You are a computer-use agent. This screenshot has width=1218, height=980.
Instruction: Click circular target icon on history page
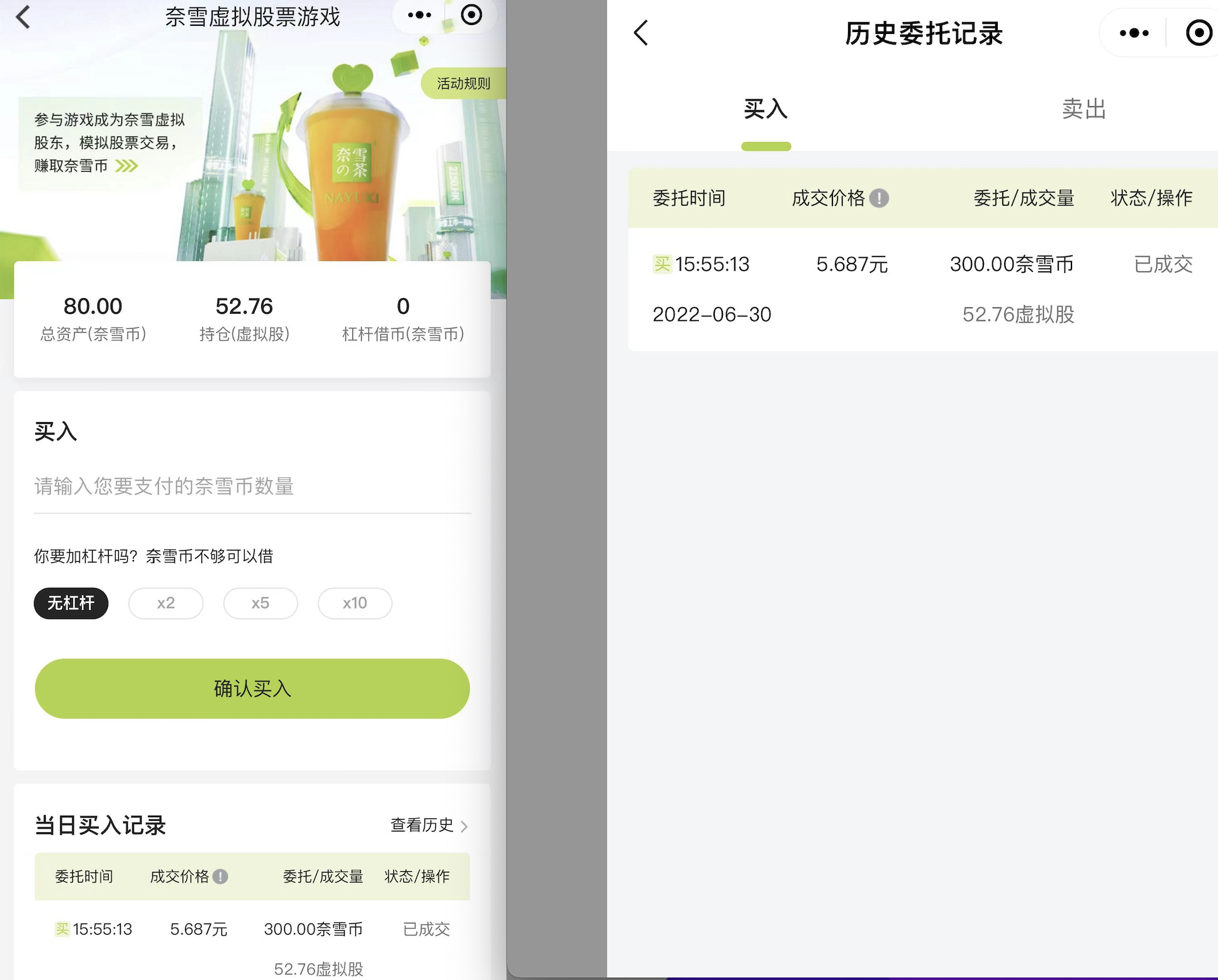coord(1198,33)
